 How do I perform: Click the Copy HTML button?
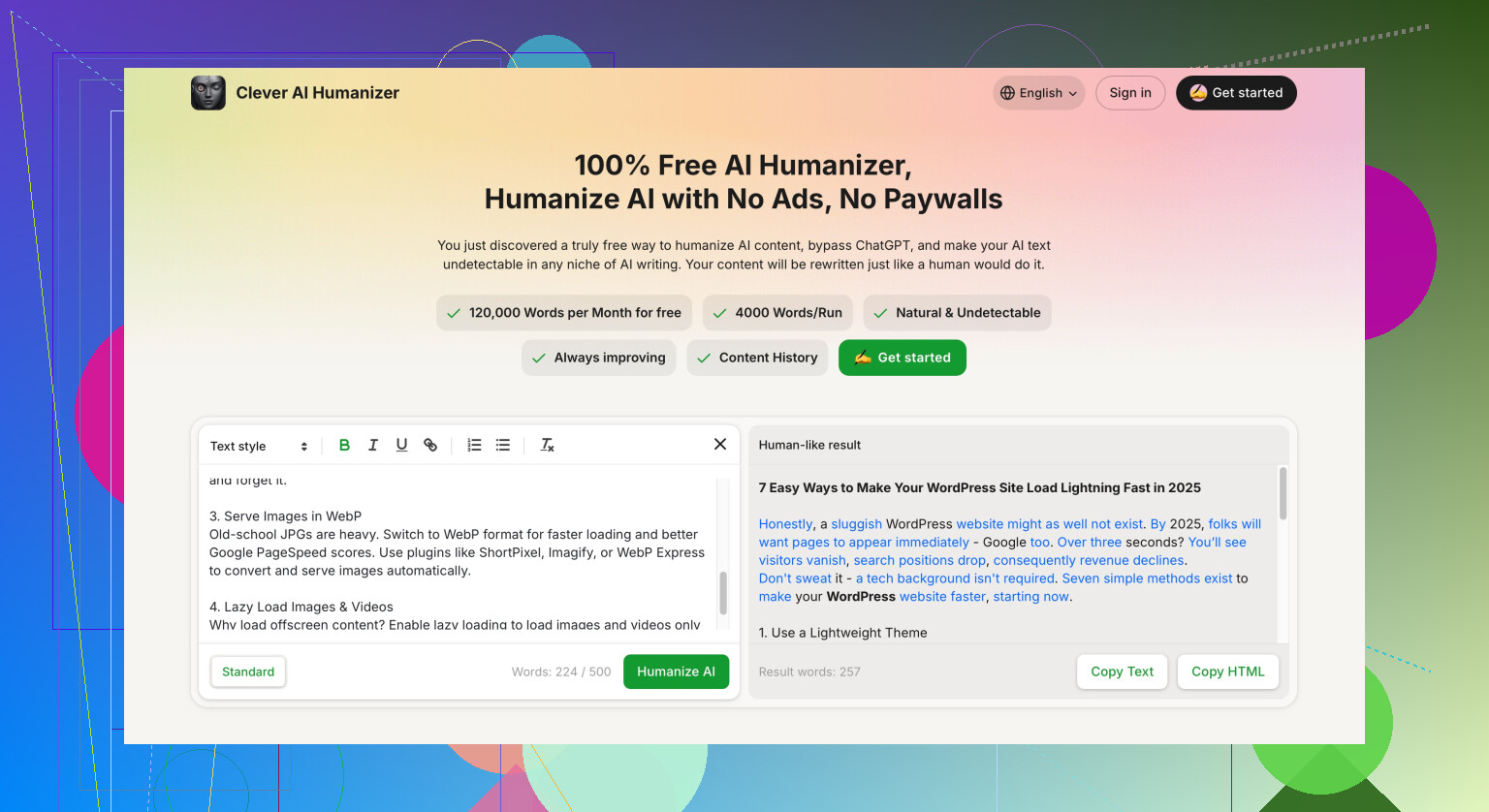coord(1228,671)
